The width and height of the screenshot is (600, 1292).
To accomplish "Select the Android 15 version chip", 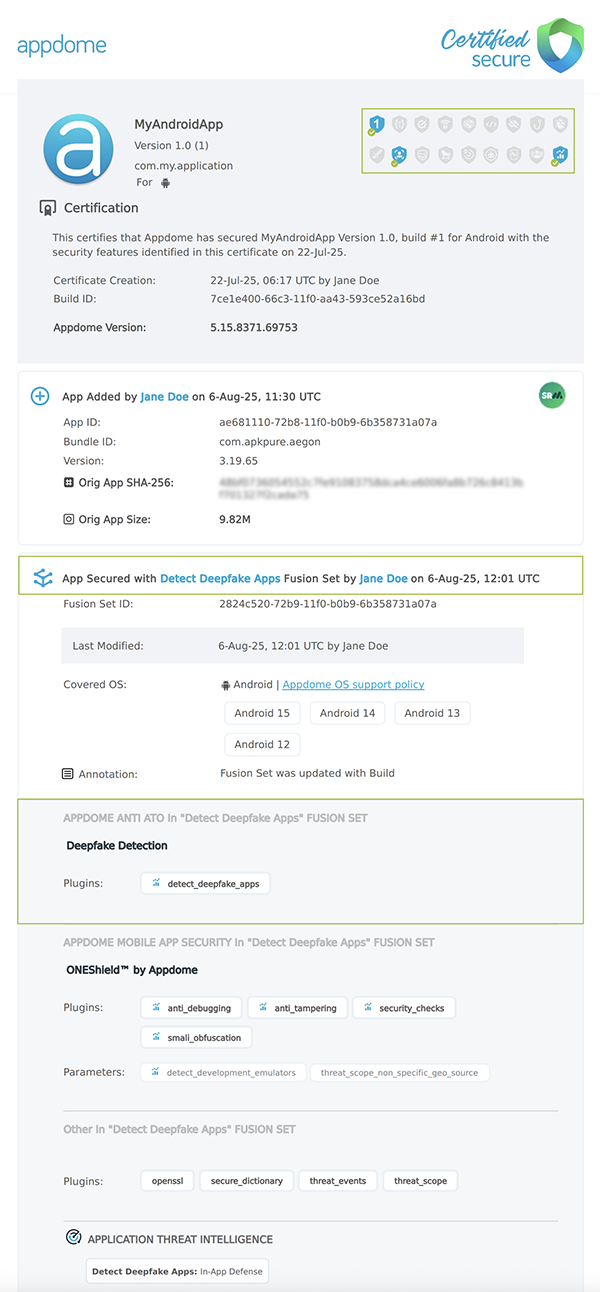I will [x=262, y=712].
